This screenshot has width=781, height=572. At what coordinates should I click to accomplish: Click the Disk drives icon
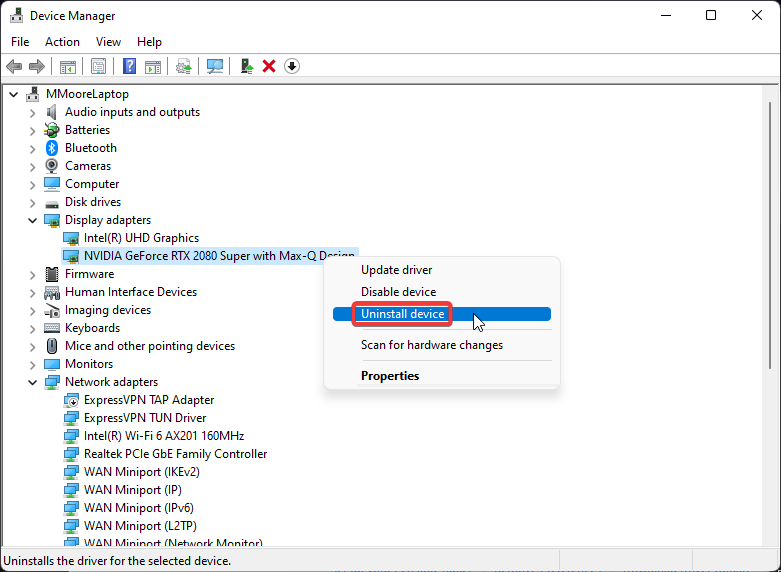pos(52,203)
